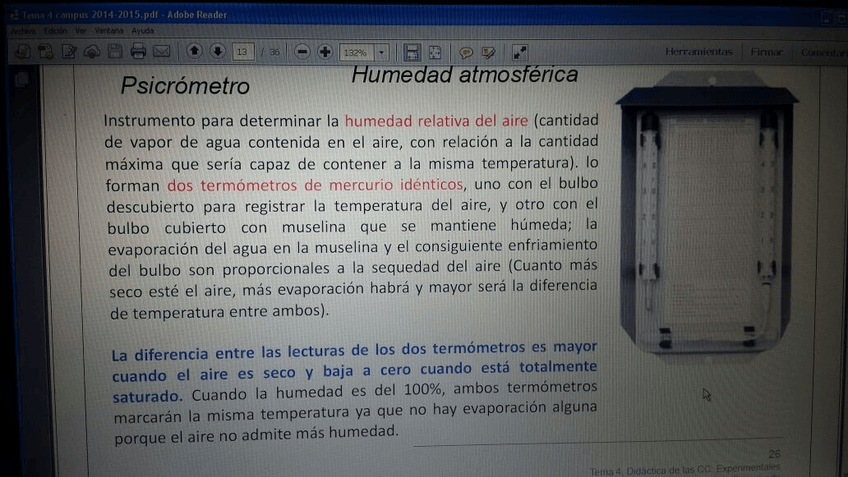Go to next page with down arrow
Image resolution: width=848 pixels, height=477 pixels.
(217, 52)
